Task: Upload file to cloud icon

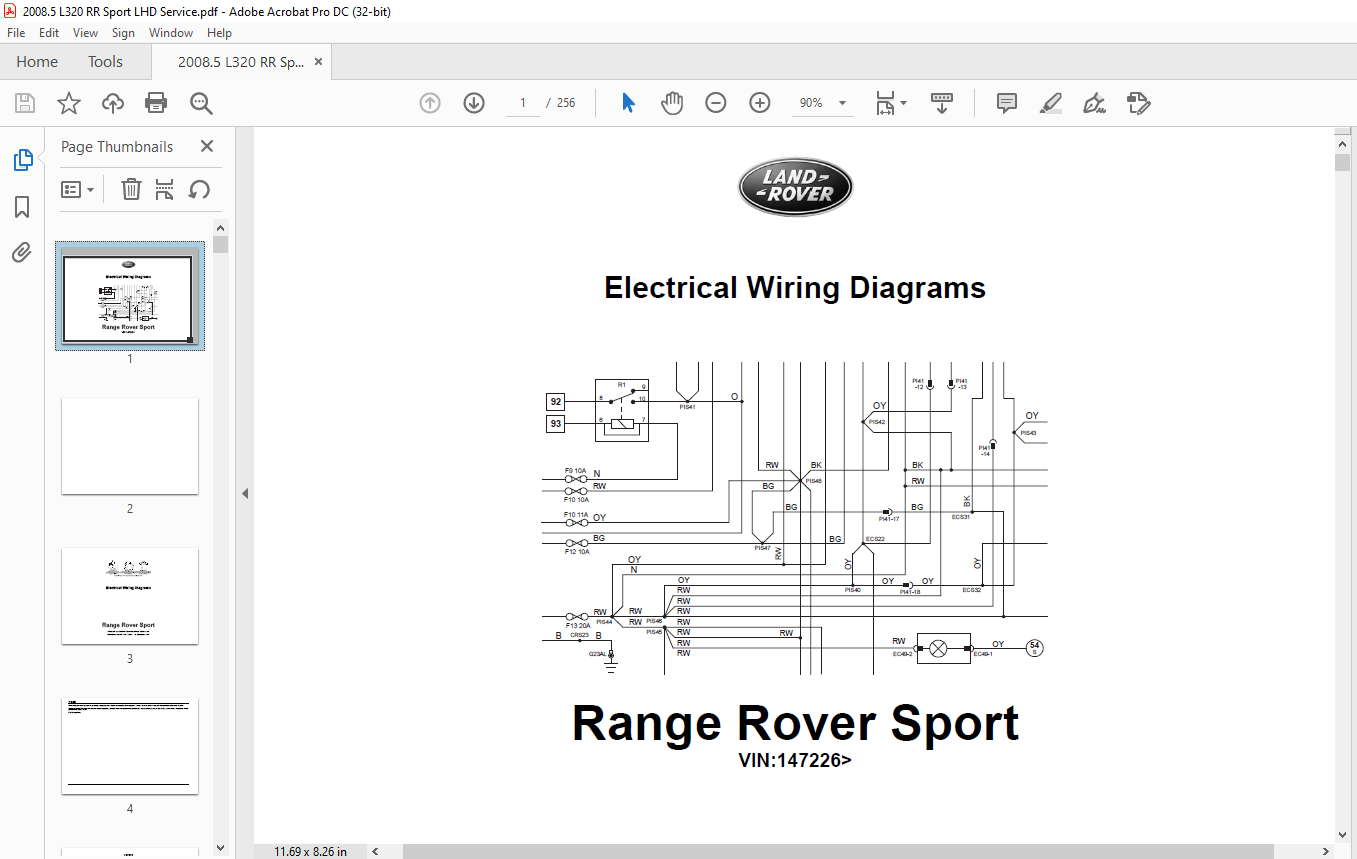Action: [113, 103]
